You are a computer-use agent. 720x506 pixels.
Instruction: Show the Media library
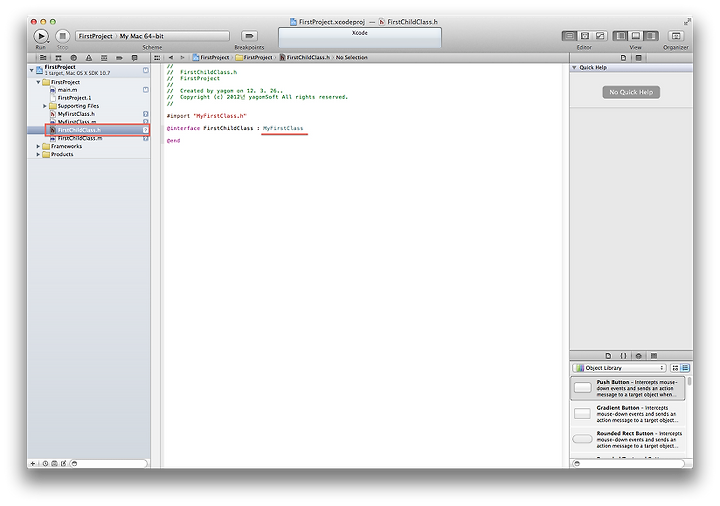[654, 356]
